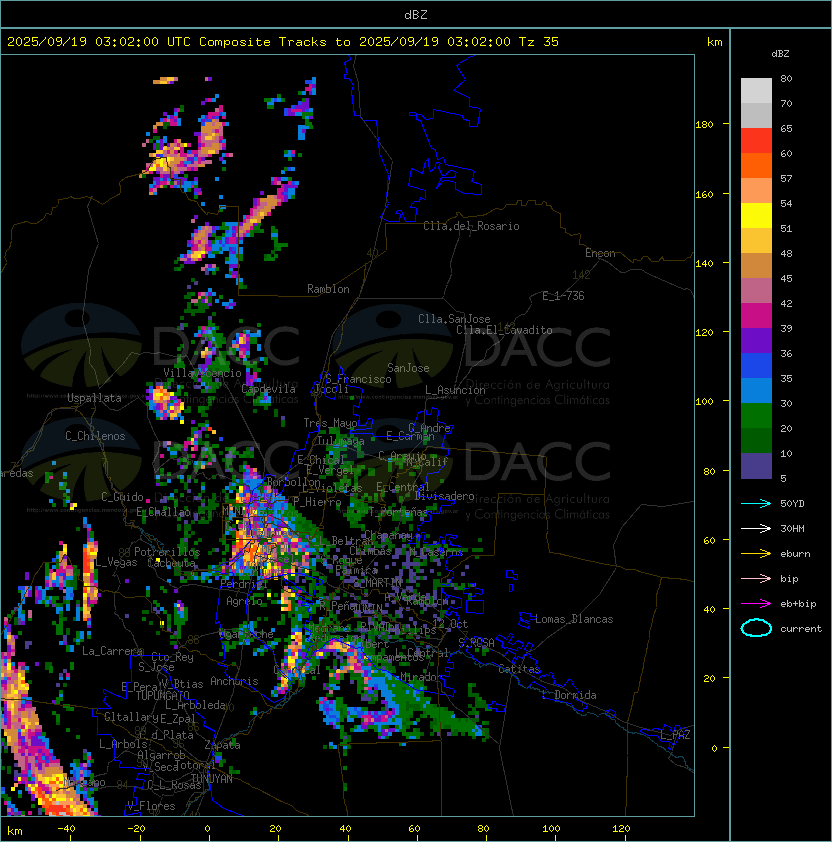This screenshot has width=832, height=842.
Task: Click the 'E_1-736' map label
Action: click(563, 296)
